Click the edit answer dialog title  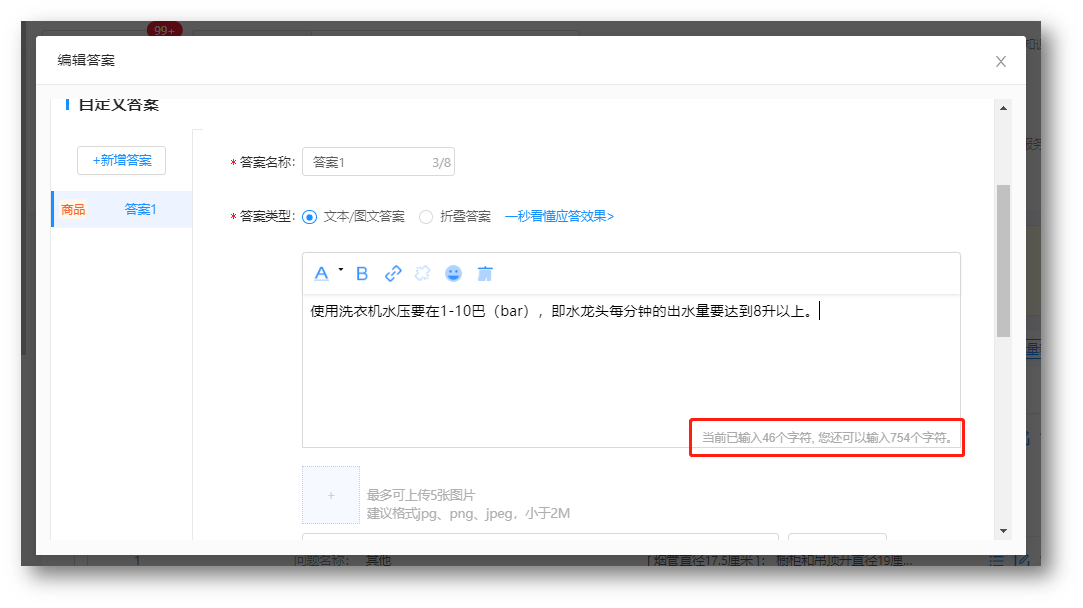click(x=86, y=61)
